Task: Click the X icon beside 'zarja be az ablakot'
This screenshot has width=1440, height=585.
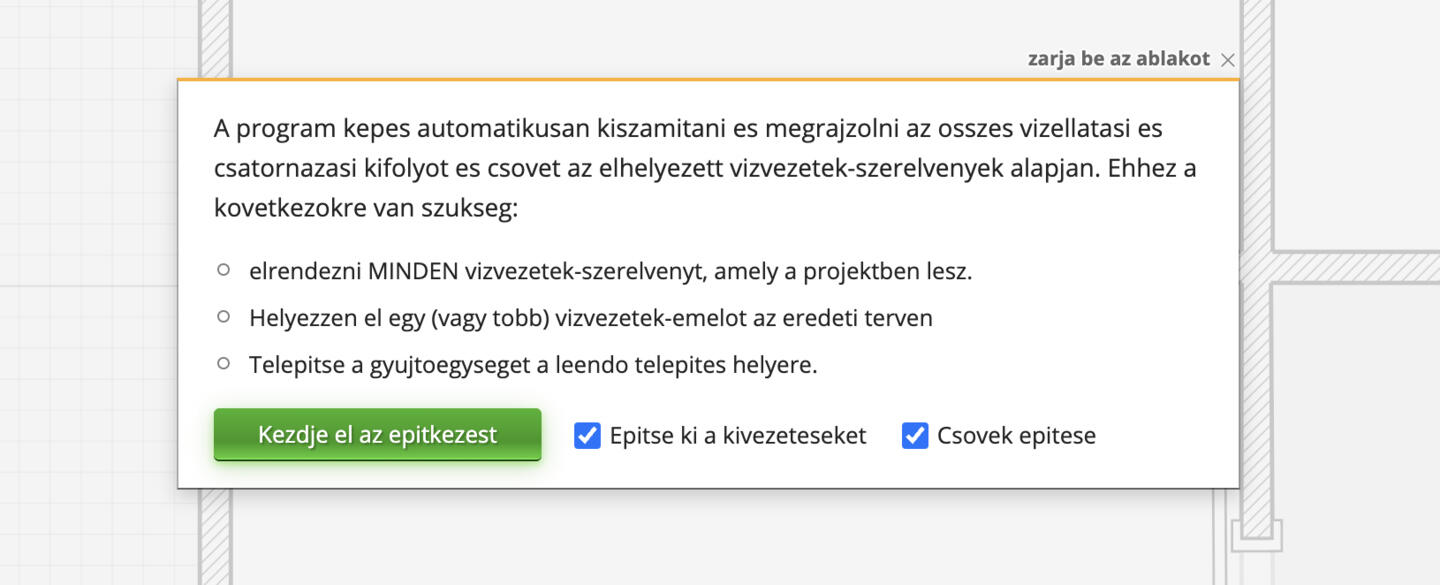Action: click(x=1228, y=60)
